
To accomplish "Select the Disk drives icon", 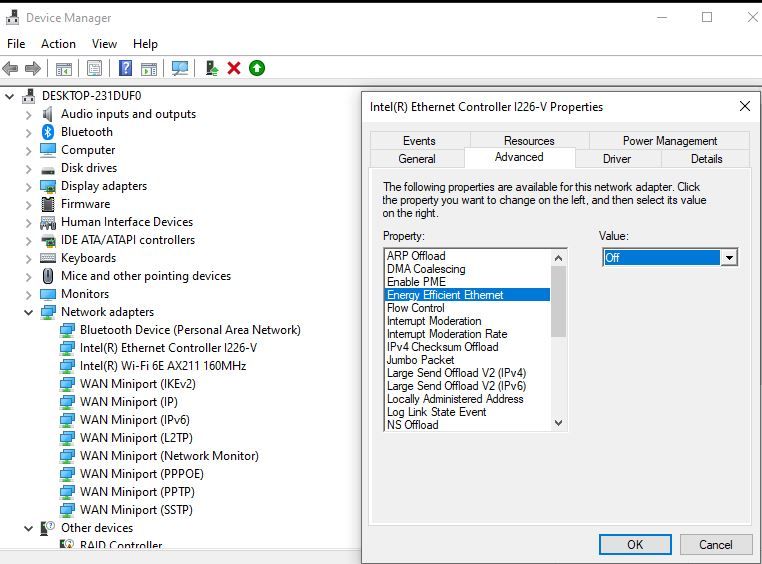I will pos(48,170).
